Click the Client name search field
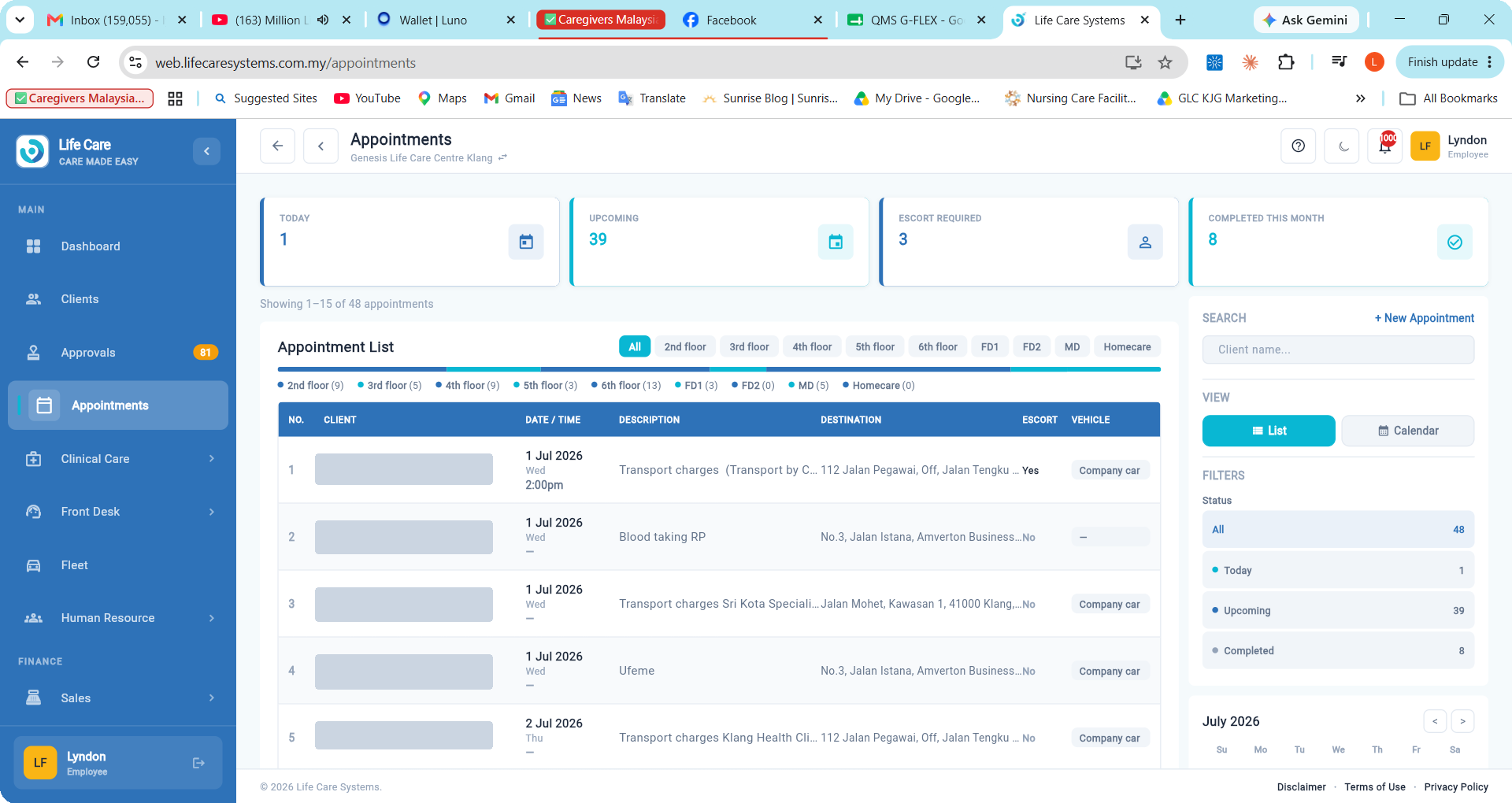This screenshot has height=803, width=1512. point(1338,350)
